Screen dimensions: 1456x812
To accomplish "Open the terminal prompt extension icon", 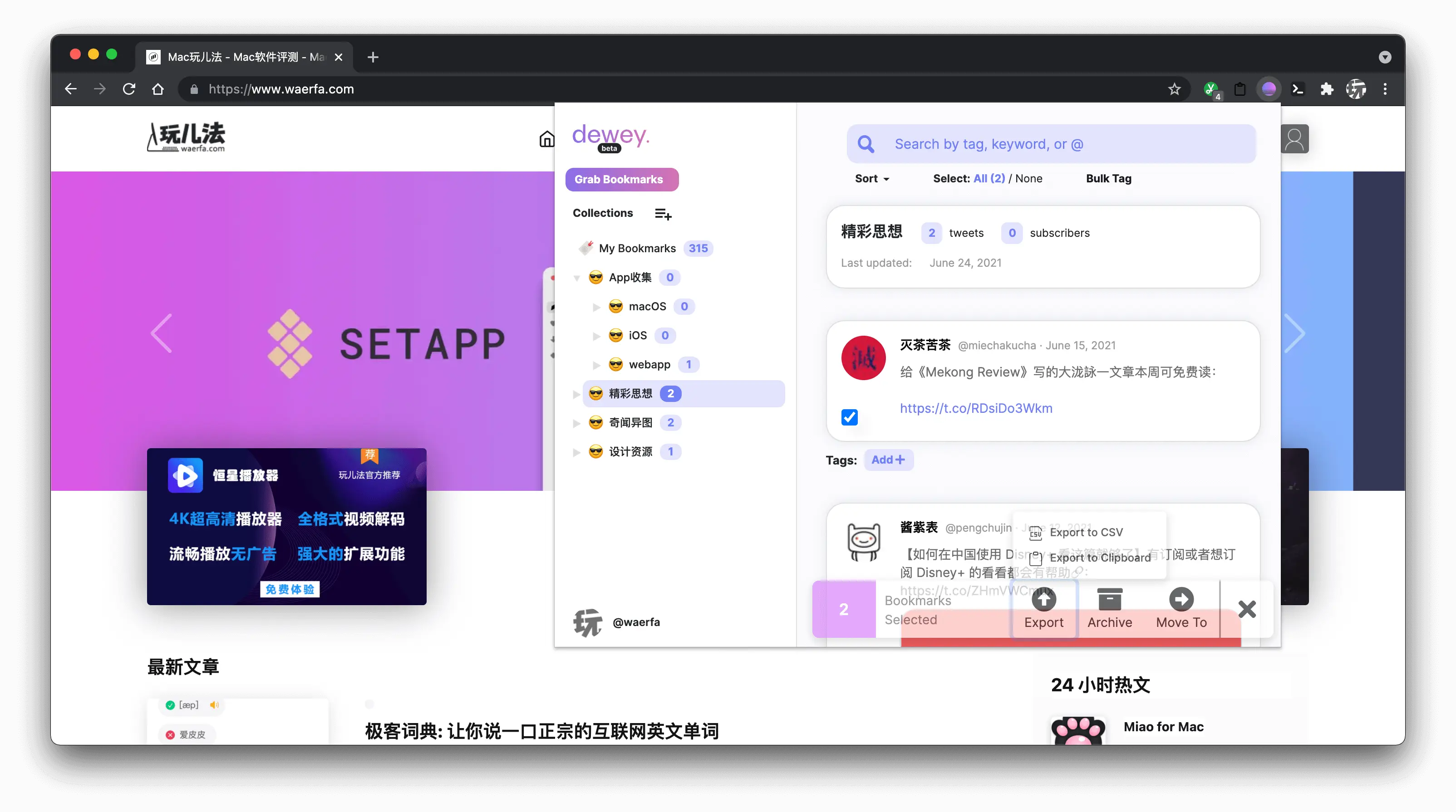I will (1299, 89).
